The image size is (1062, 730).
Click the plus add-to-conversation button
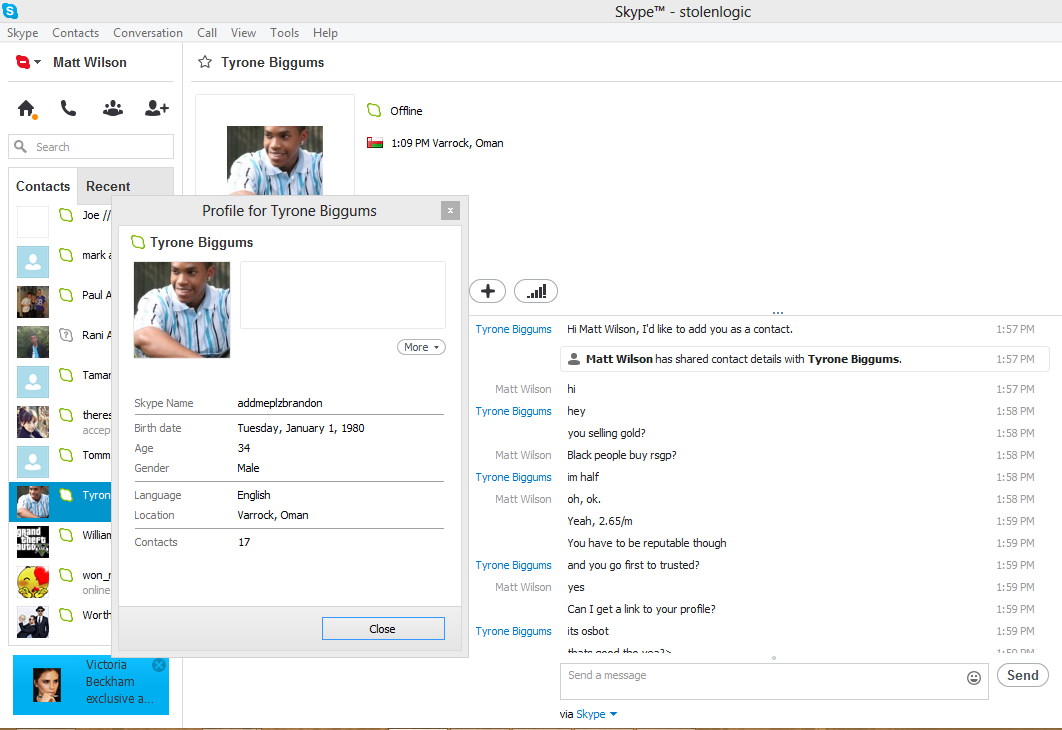pos(488,291)
